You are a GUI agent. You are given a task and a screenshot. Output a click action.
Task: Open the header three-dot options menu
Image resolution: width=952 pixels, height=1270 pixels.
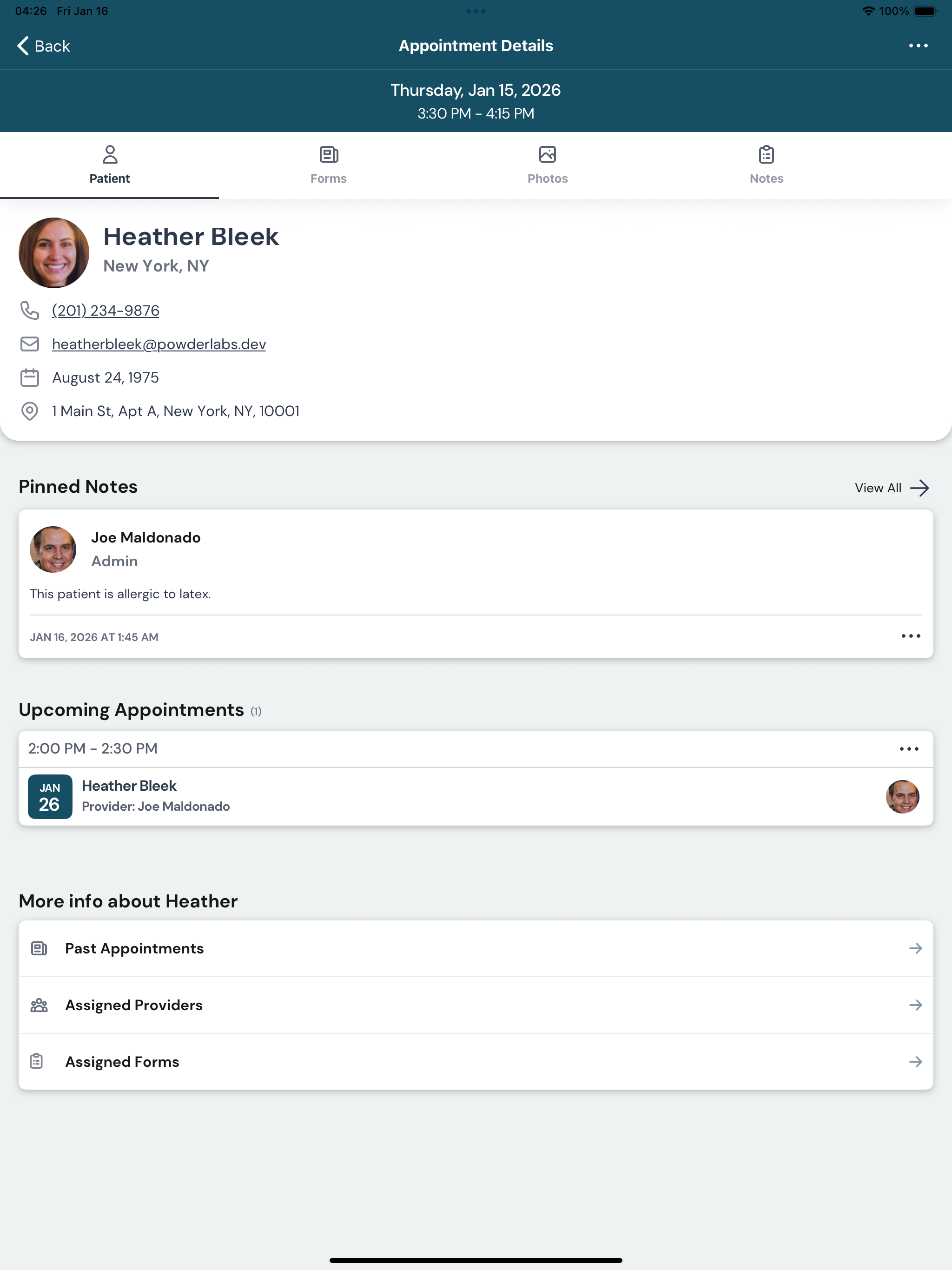click(x=918, y=46)
